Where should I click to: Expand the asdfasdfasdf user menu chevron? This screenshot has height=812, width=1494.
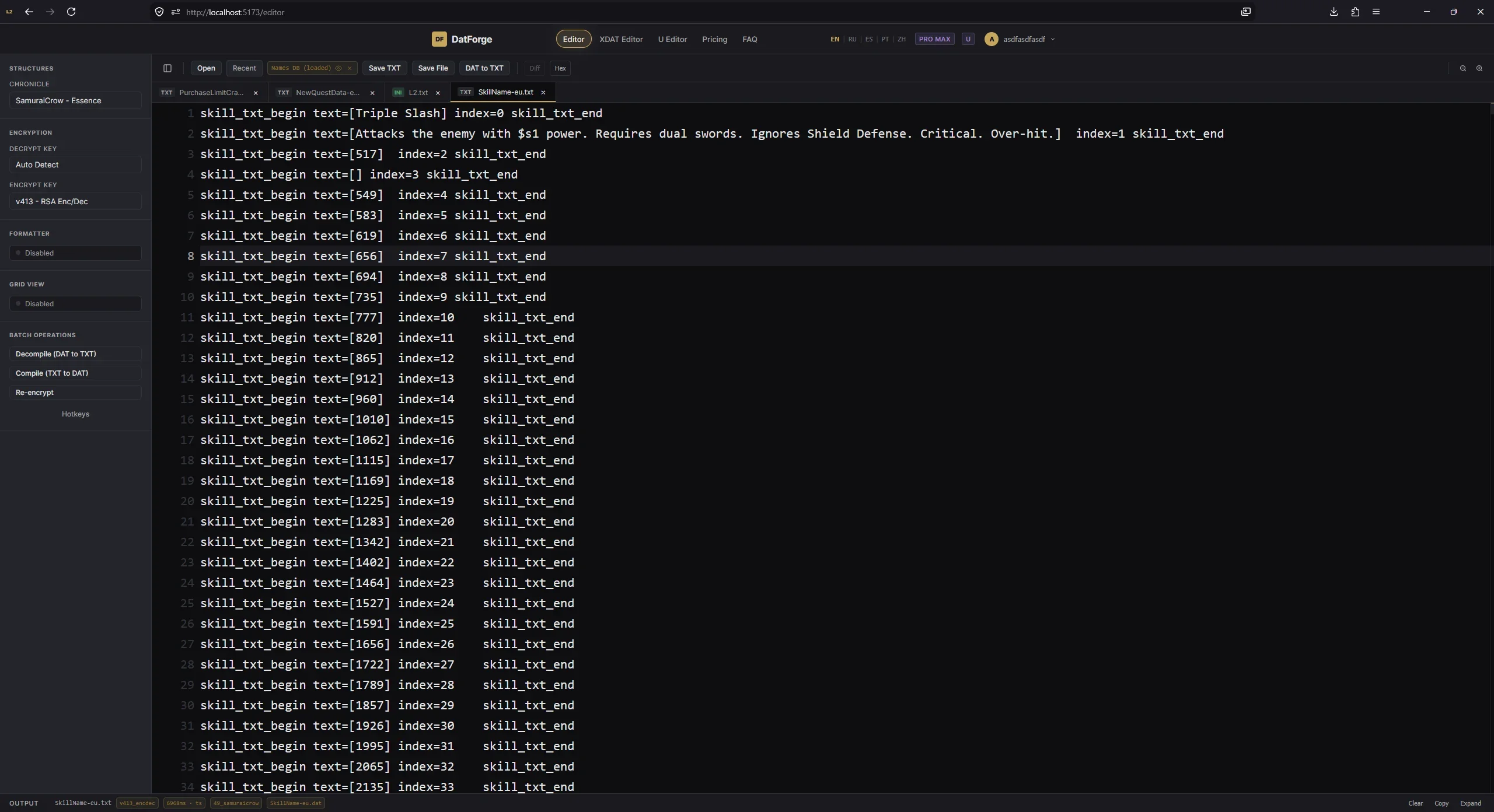pos(1053,39)
